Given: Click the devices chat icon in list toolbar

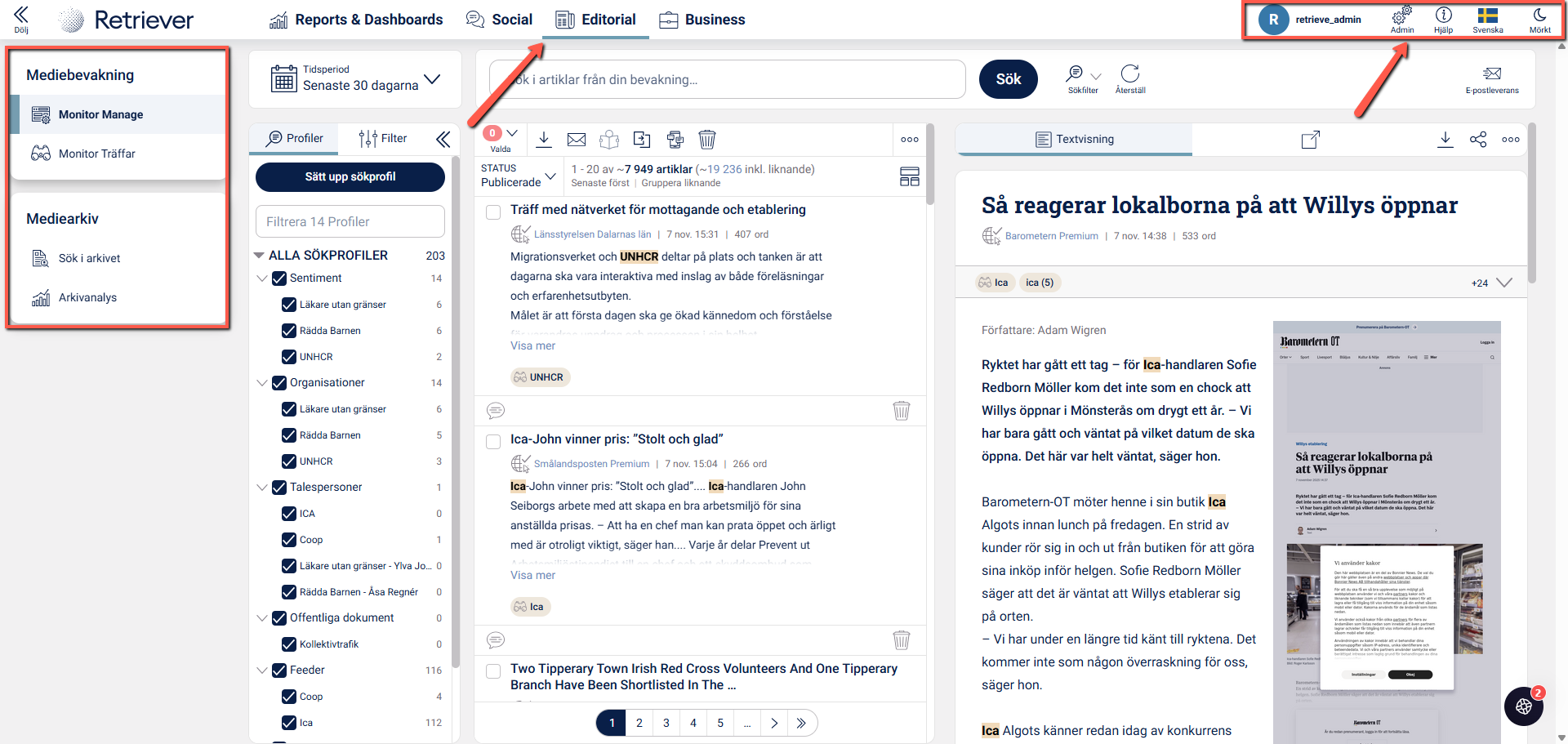Looking at the screenshot, I should click(x=675, y=139).
